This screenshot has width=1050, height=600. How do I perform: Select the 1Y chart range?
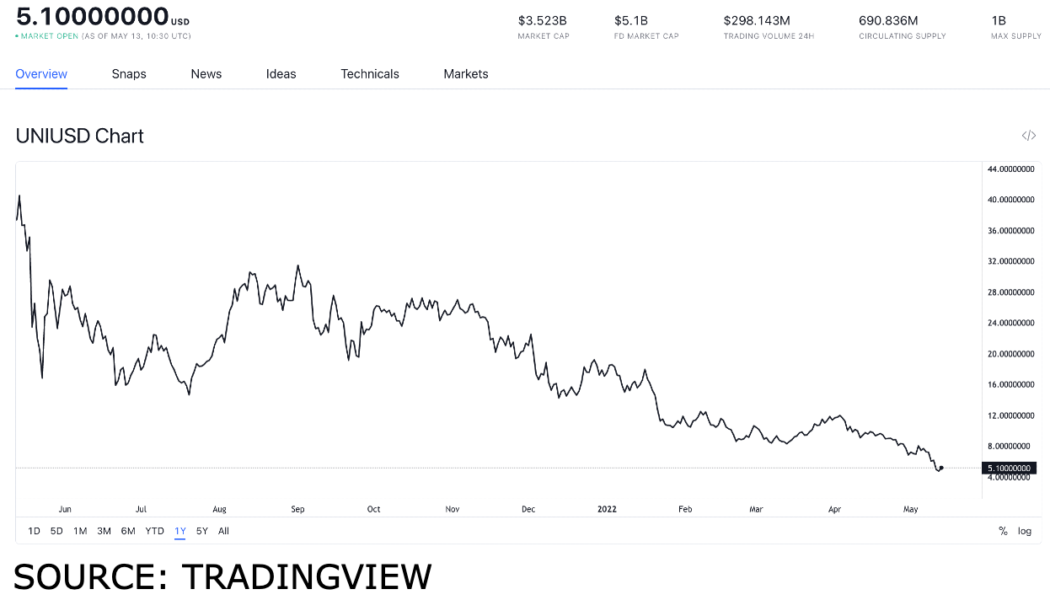pos(180,531)
